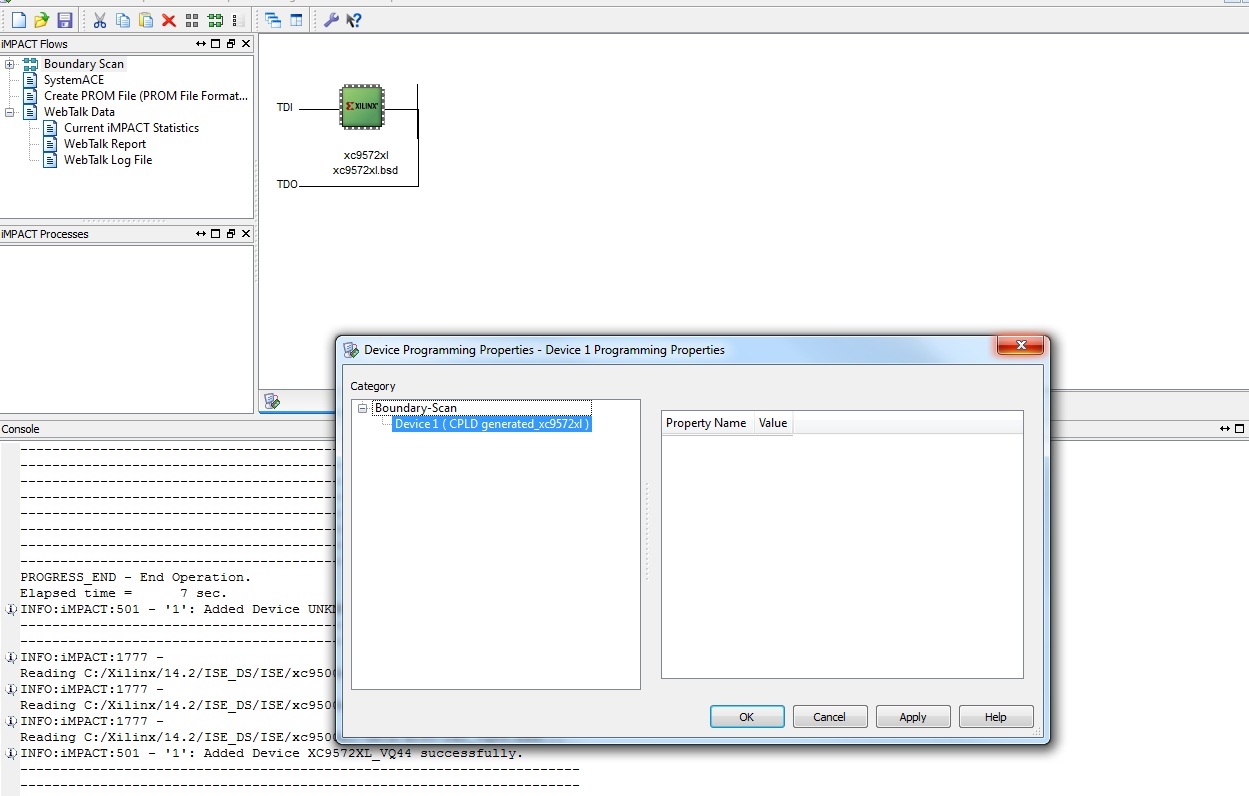Click the grayed-out list toolbar icon
Image resolution: width=1249 pixels, height=796 pixels.
point(238,20)
